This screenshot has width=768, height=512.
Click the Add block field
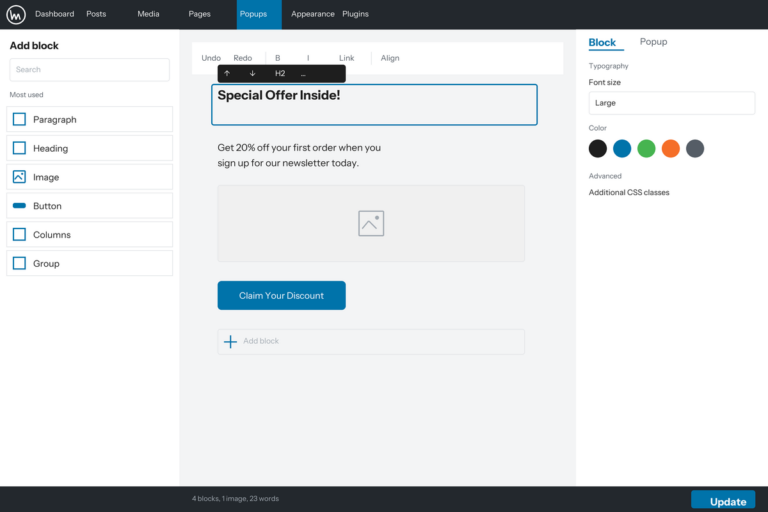coord(371,341)
